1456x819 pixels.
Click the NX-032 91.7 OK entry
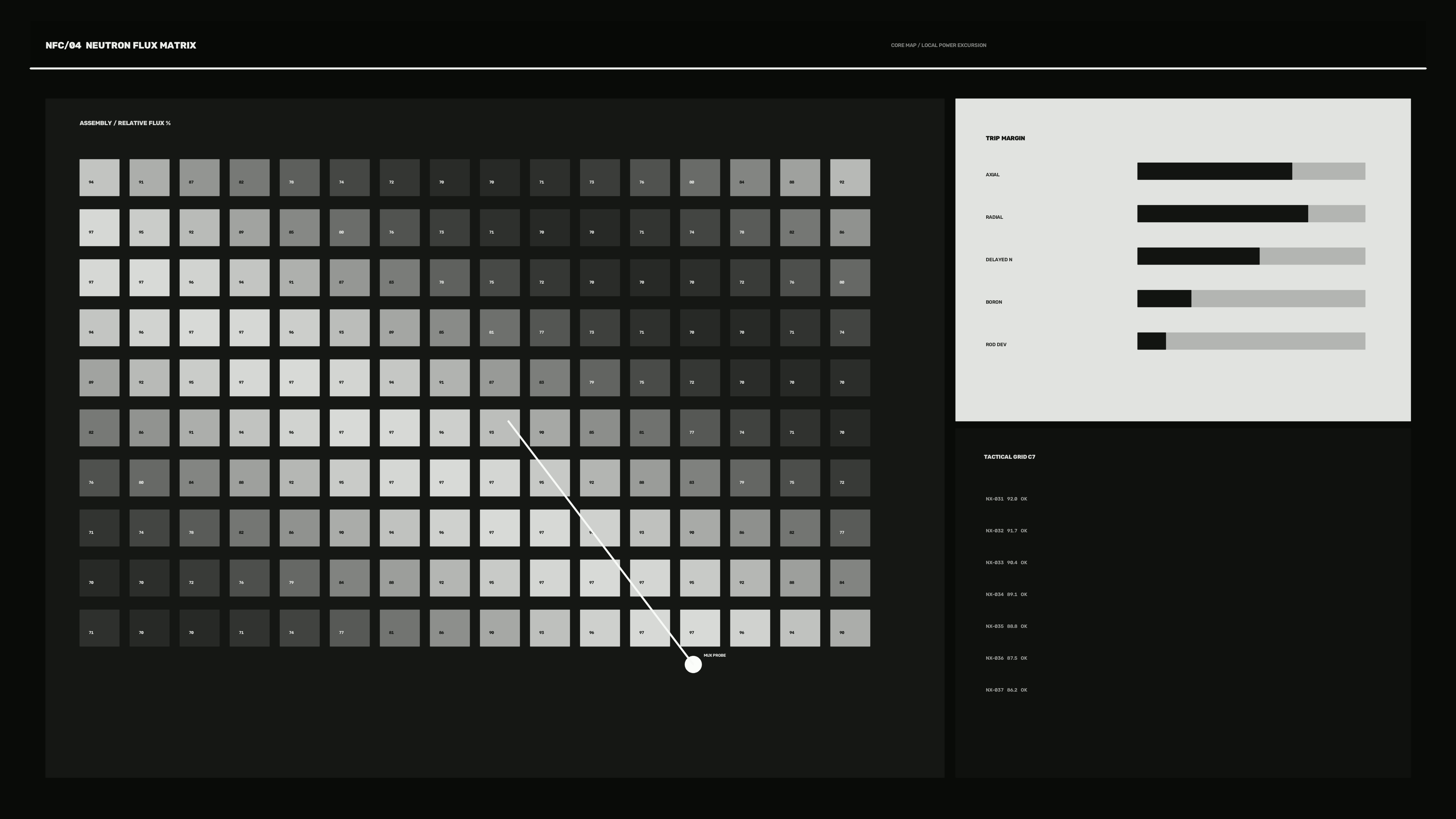[1006, 531]
